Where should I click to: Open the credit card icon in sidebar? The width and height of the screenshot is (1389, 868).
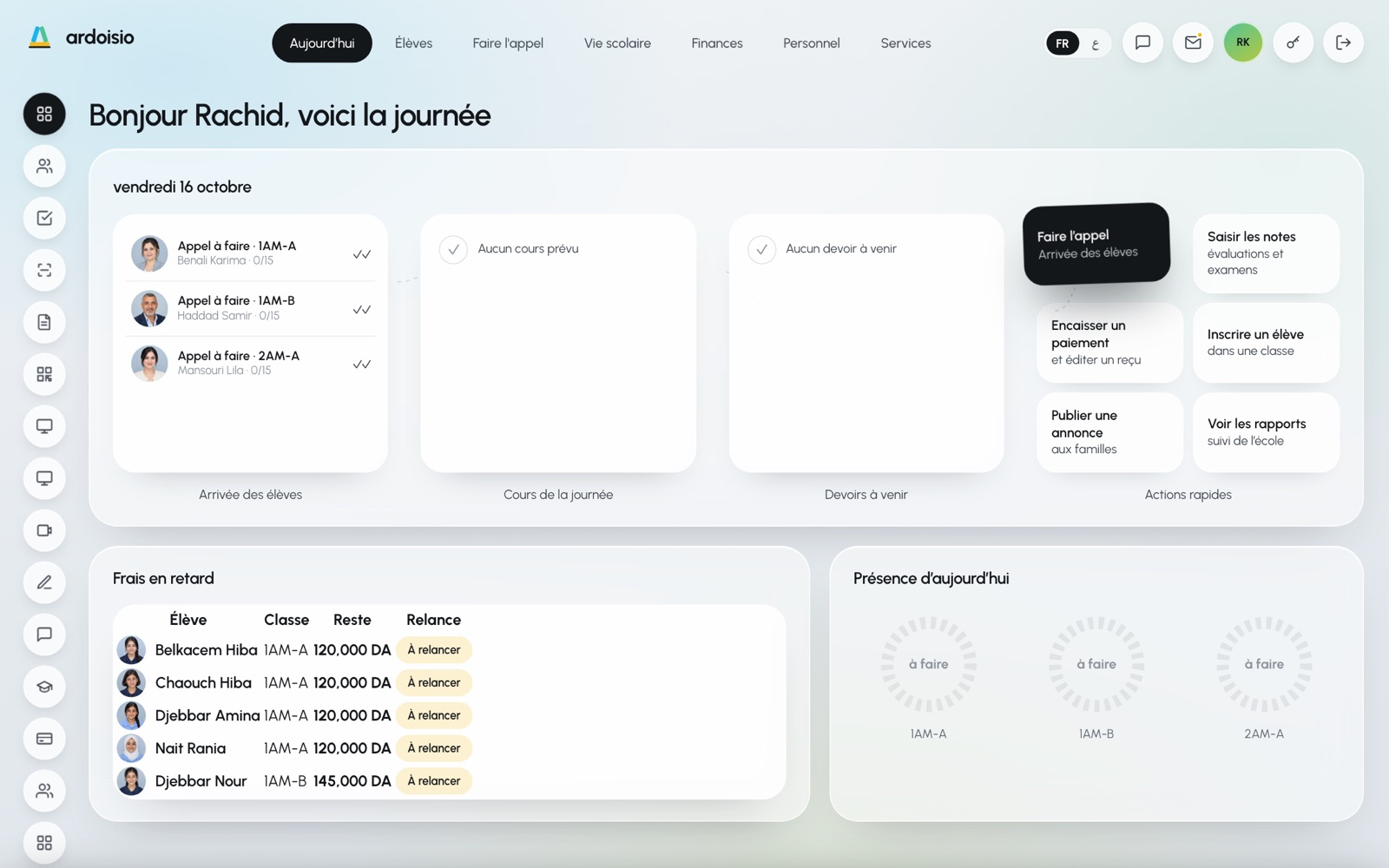coord(44,739)
